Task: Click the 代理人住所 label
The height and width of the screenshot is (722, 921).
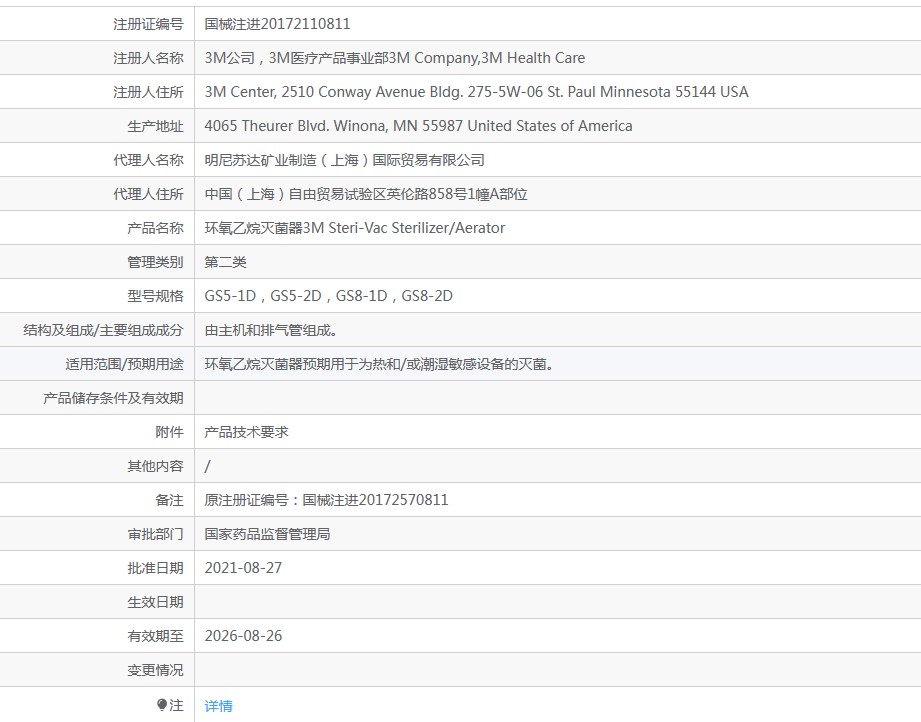Action: (148, 194)
